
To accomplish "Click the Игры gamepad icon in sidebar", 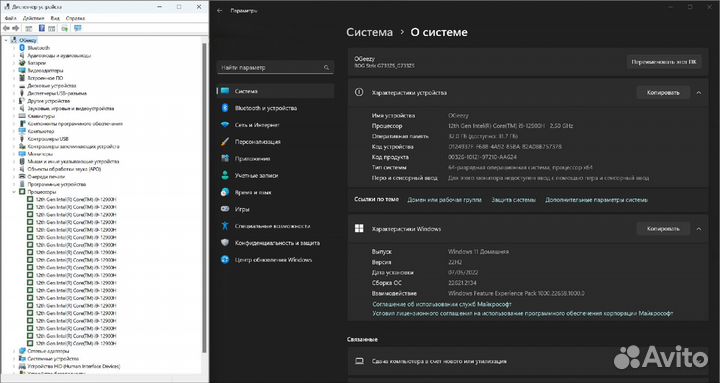I will click(x=225, y=209).
